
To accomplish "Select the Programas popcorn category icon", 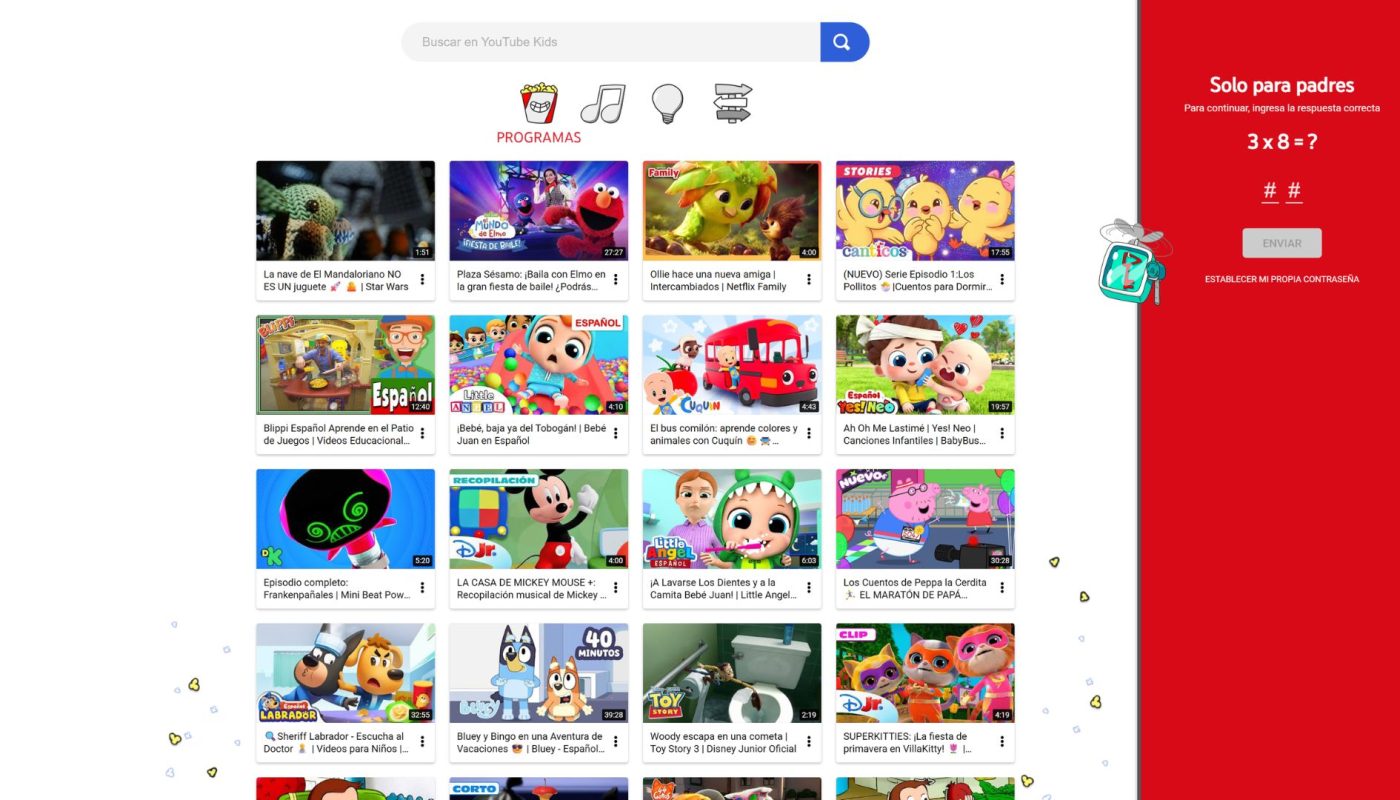I will pos(538,103).
